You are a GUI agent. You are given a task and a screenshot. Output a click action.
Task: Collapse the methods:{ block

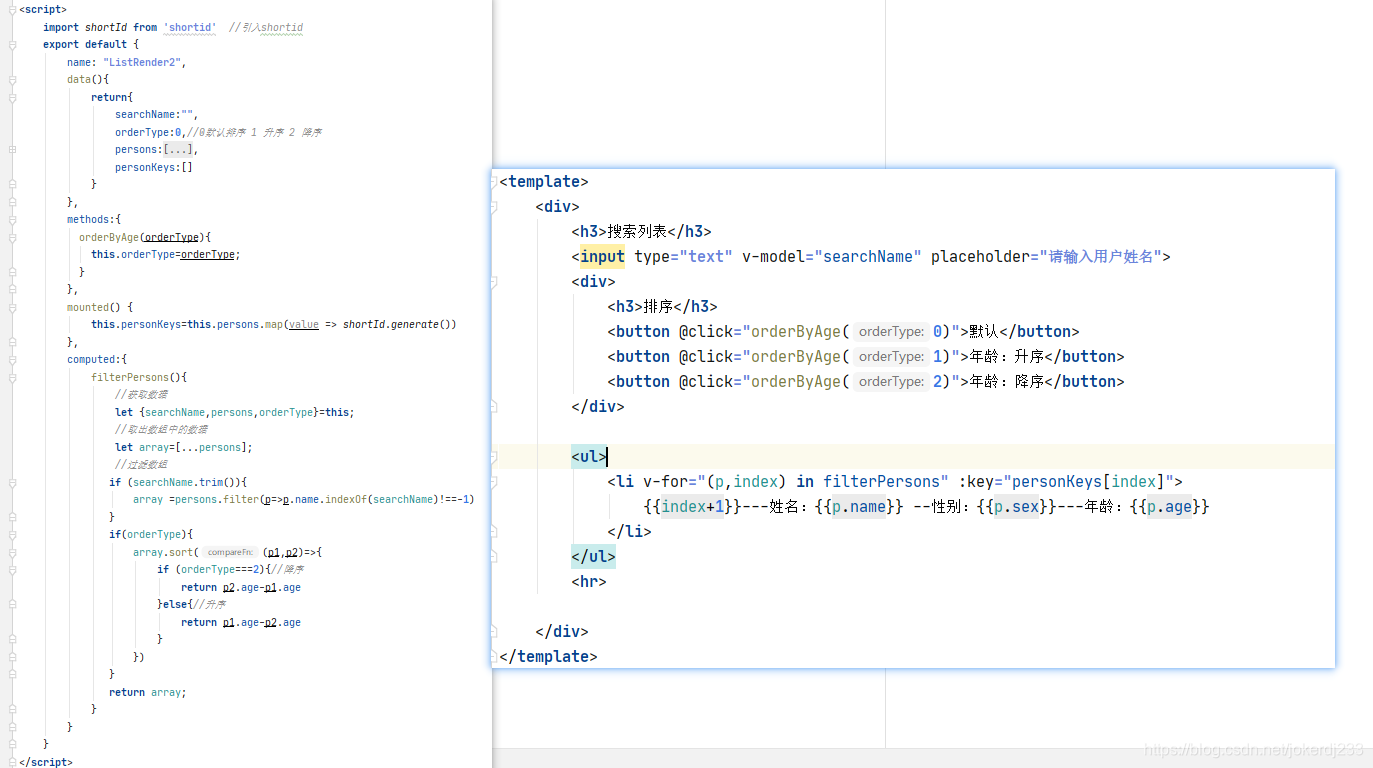[x=12, y=220]
